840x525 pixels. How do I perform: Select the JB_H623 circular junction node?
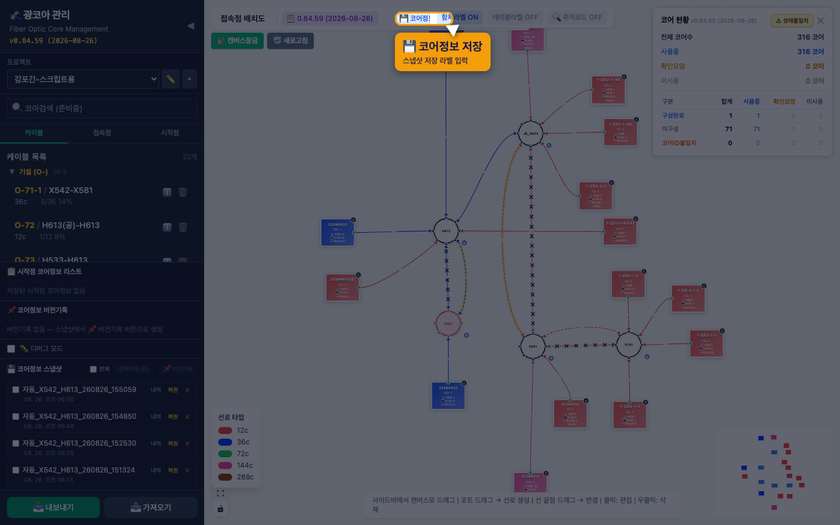point(530,133)
